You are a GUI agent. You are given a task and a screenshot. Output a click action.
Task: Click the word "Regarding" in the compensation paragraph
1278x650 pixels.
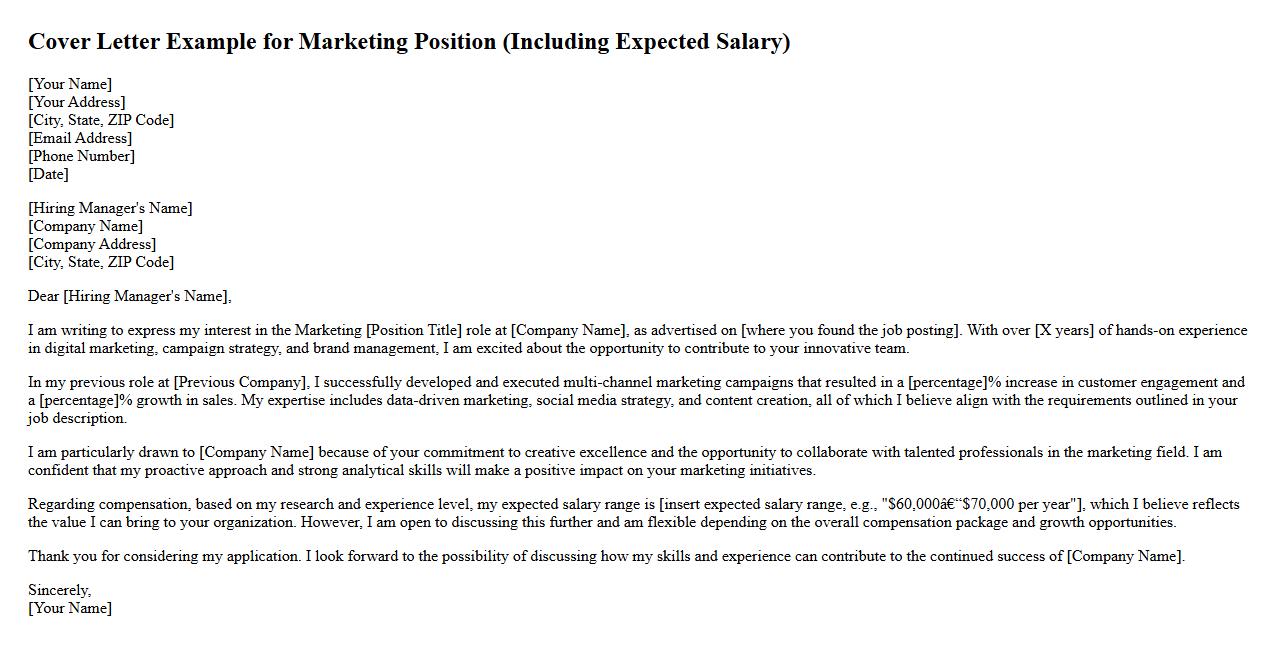(60, 504)
